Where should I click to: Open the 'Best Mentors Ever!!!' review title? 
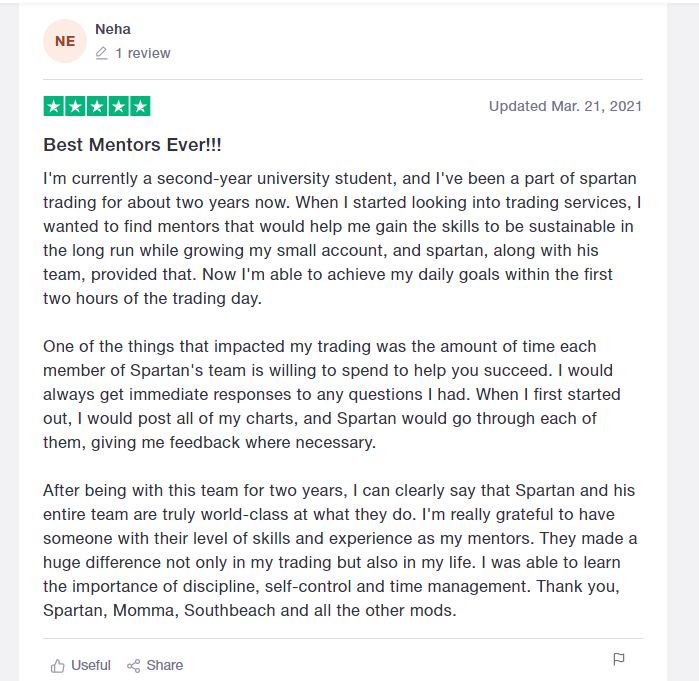coord(132,145)
